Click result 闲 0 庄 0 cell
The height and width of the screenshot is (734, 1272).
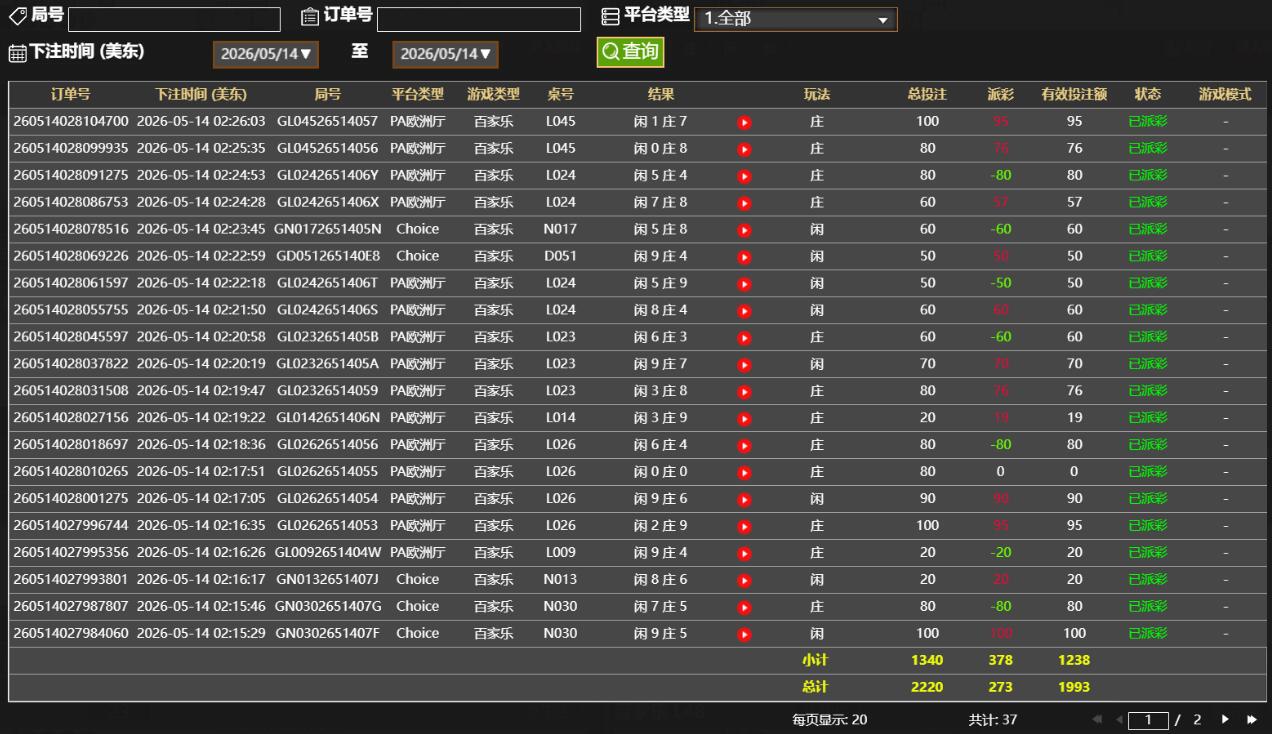pyautogui.click(x=661, y=472)
